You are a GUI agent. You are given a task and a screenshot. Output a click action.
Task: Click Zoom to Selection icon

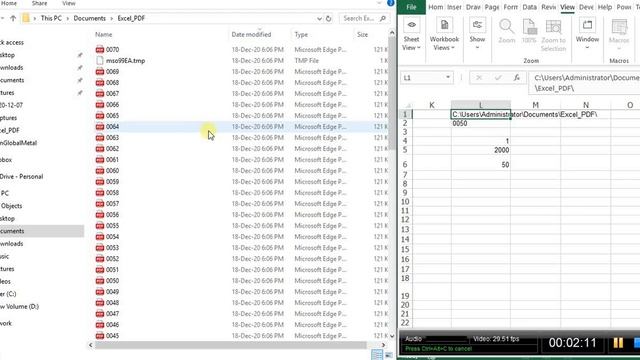553,27
